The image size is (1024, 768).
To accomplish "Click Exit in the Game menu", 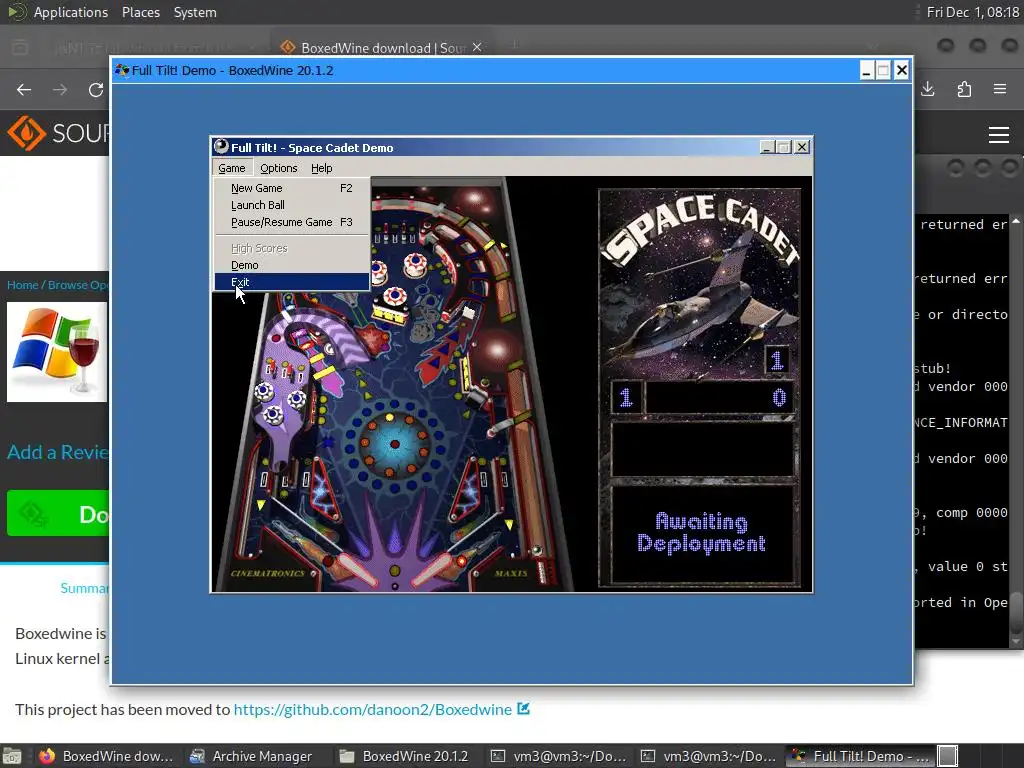I will [292, 282].
